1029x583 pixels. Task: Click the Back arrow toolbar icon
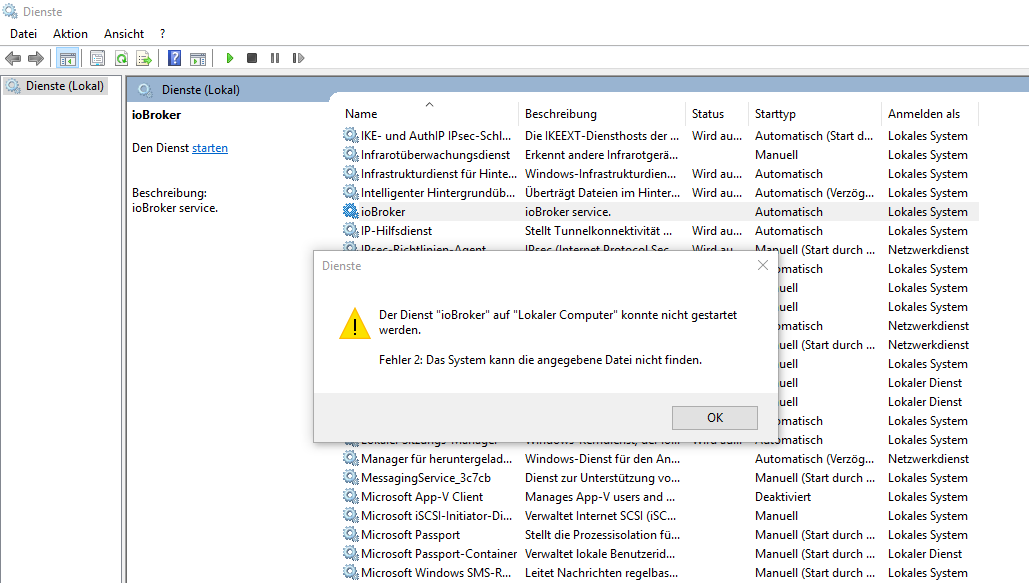click(x=12, y=58)
